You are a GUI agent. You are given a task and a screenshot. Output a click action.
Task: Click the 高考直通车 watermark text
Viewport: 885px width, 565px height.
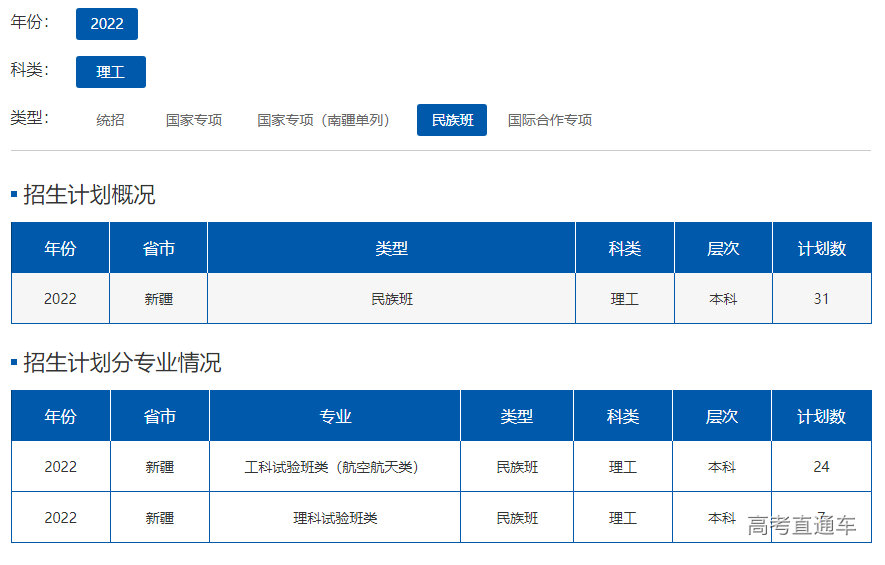pos(802,525)
